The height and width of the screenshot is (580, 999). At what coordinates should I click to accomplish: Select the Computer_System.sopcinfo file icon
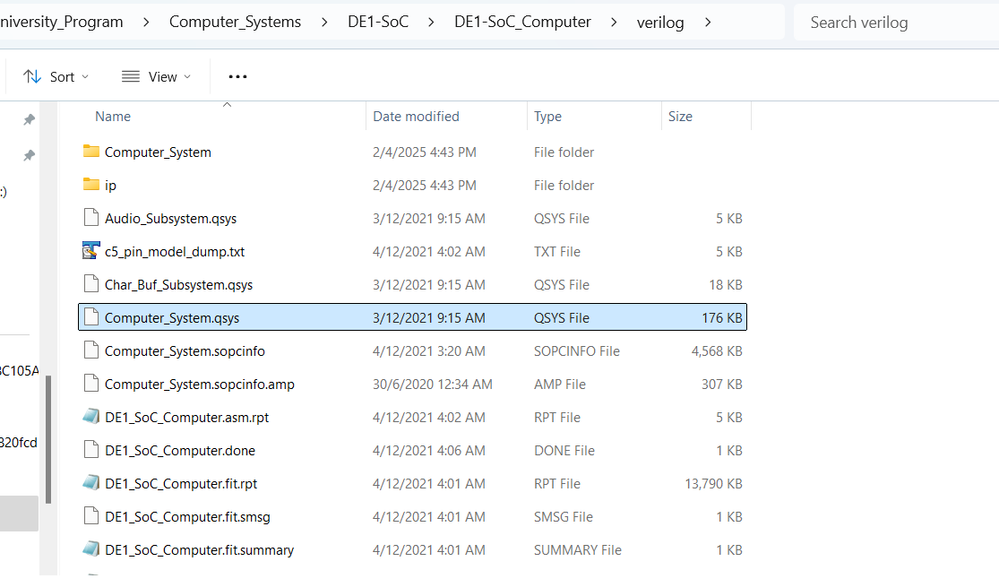(x=91, y=350)
